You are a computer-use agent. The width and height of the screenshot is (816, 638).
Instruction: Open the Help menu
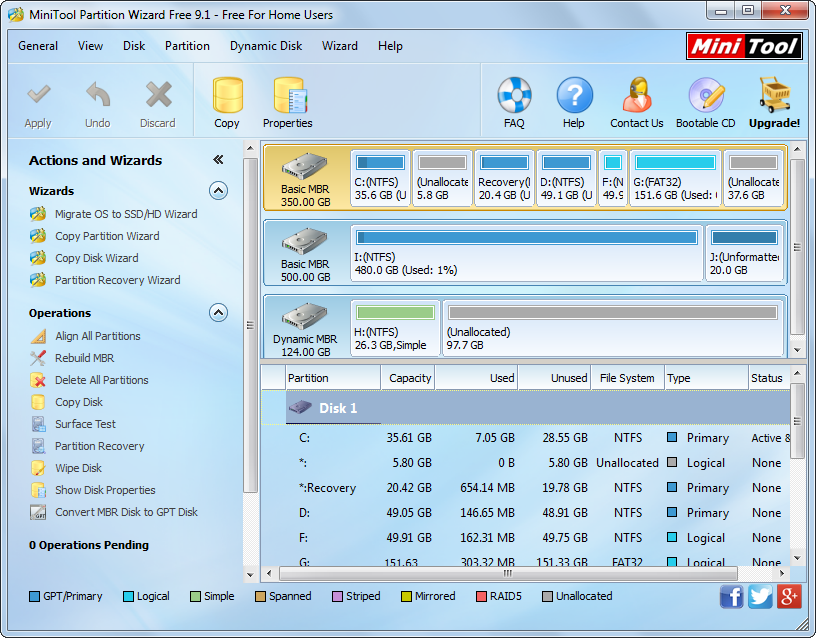390,46
